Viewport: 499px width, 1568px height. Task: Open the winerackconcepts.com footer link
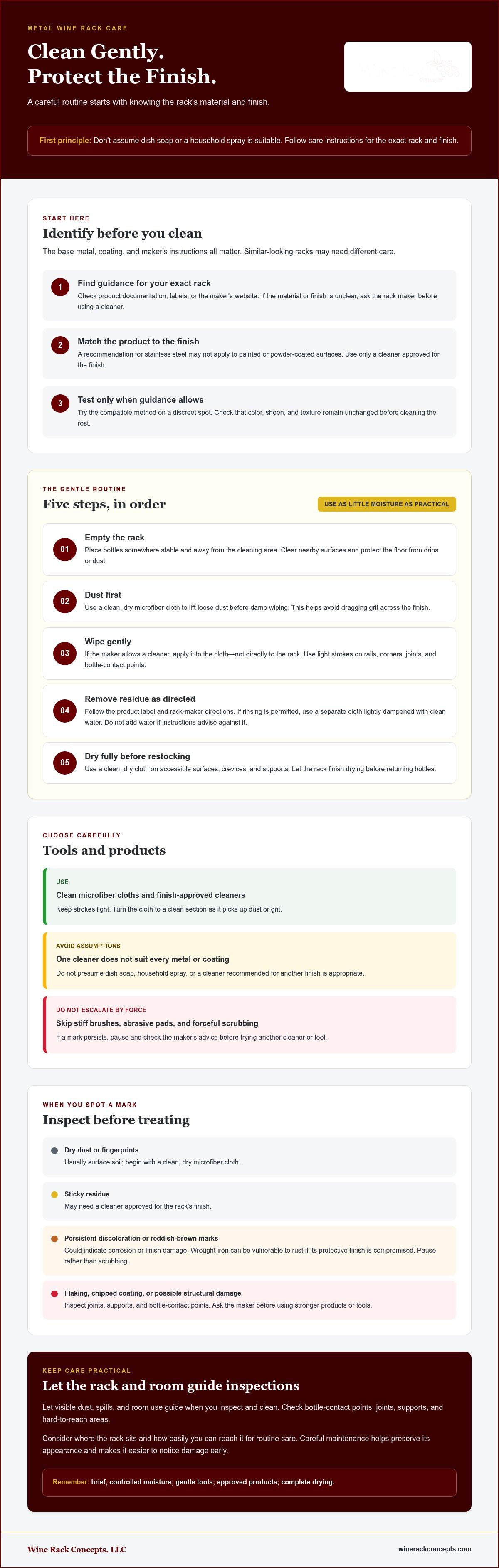click(x=435, y=1548)
